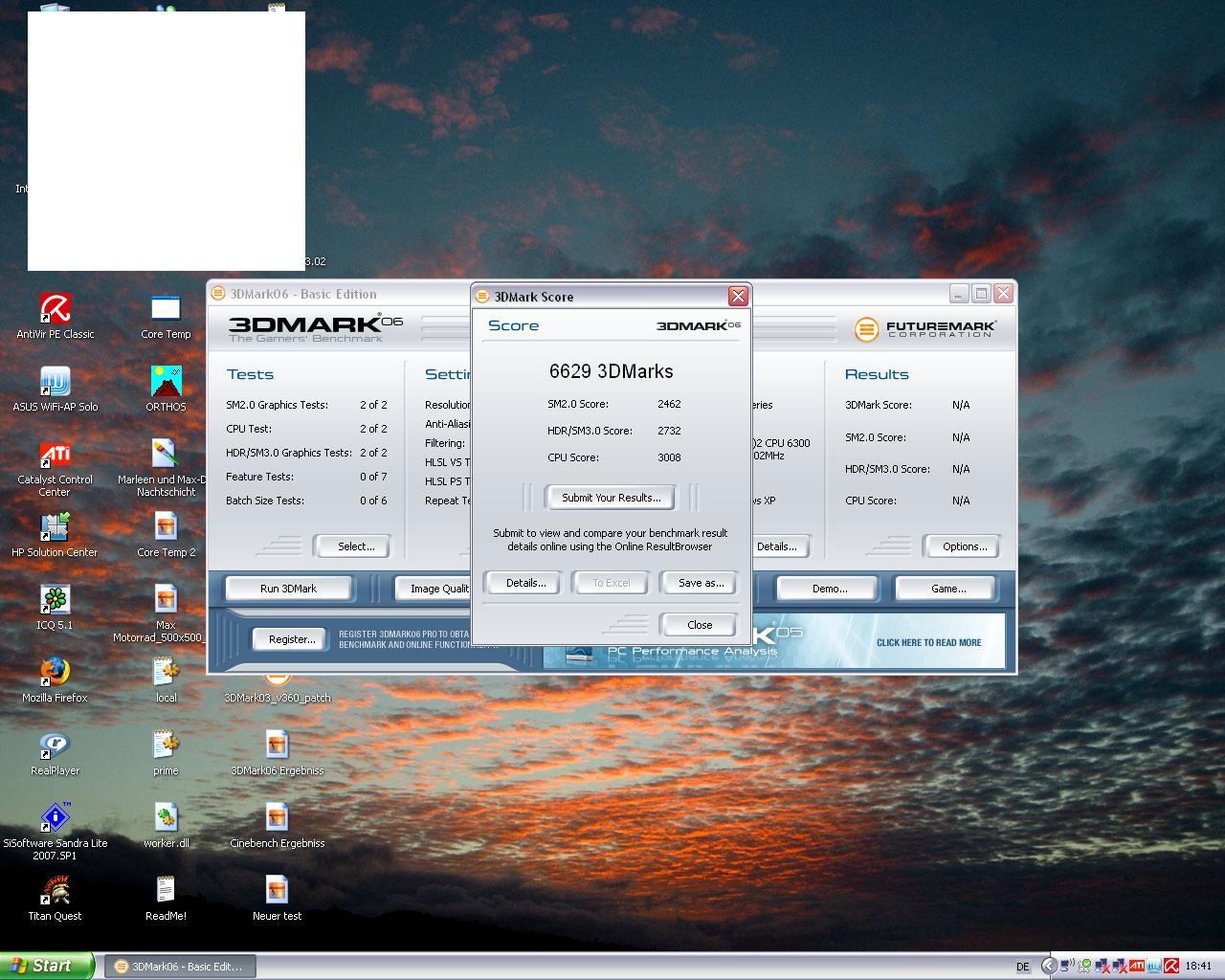The image size is (1225, 980).
Task: Click system Details... button behind score dialog
Action: pyautogui.click(x=779, y=546)
